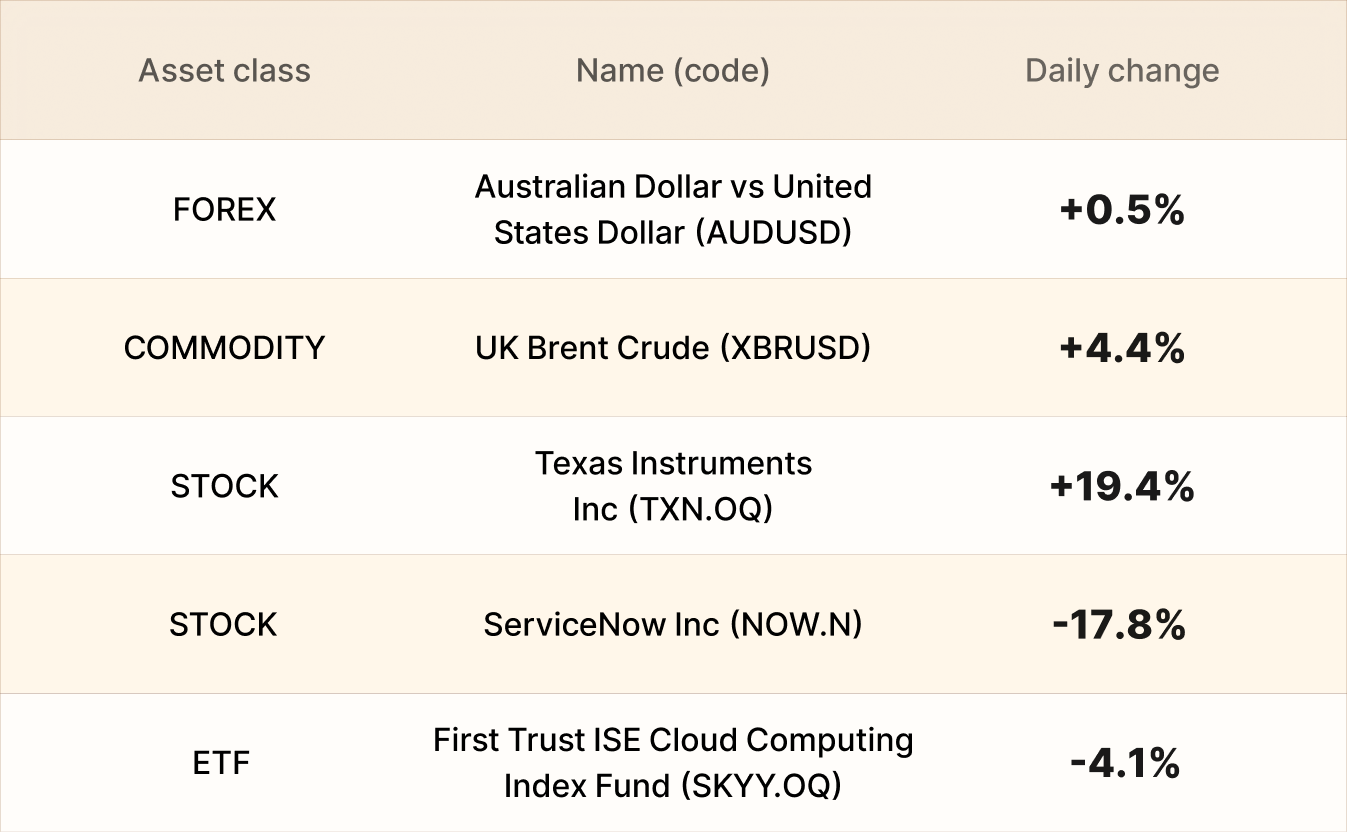Click the +4.4% daily change value
Viewport: 1347px width, 832px height.
[x=1122, y=348]
